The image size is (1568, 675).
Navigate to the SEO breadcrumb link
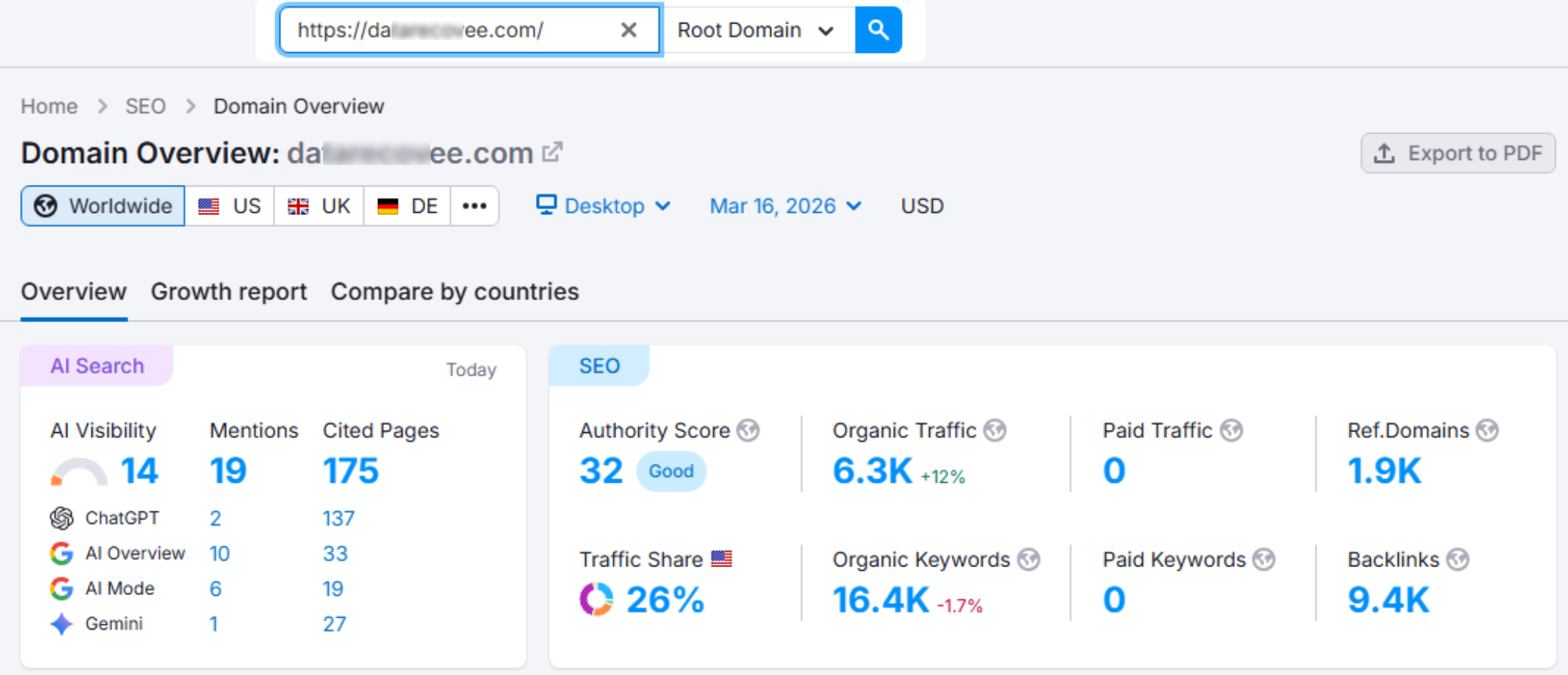coord(145,106)
